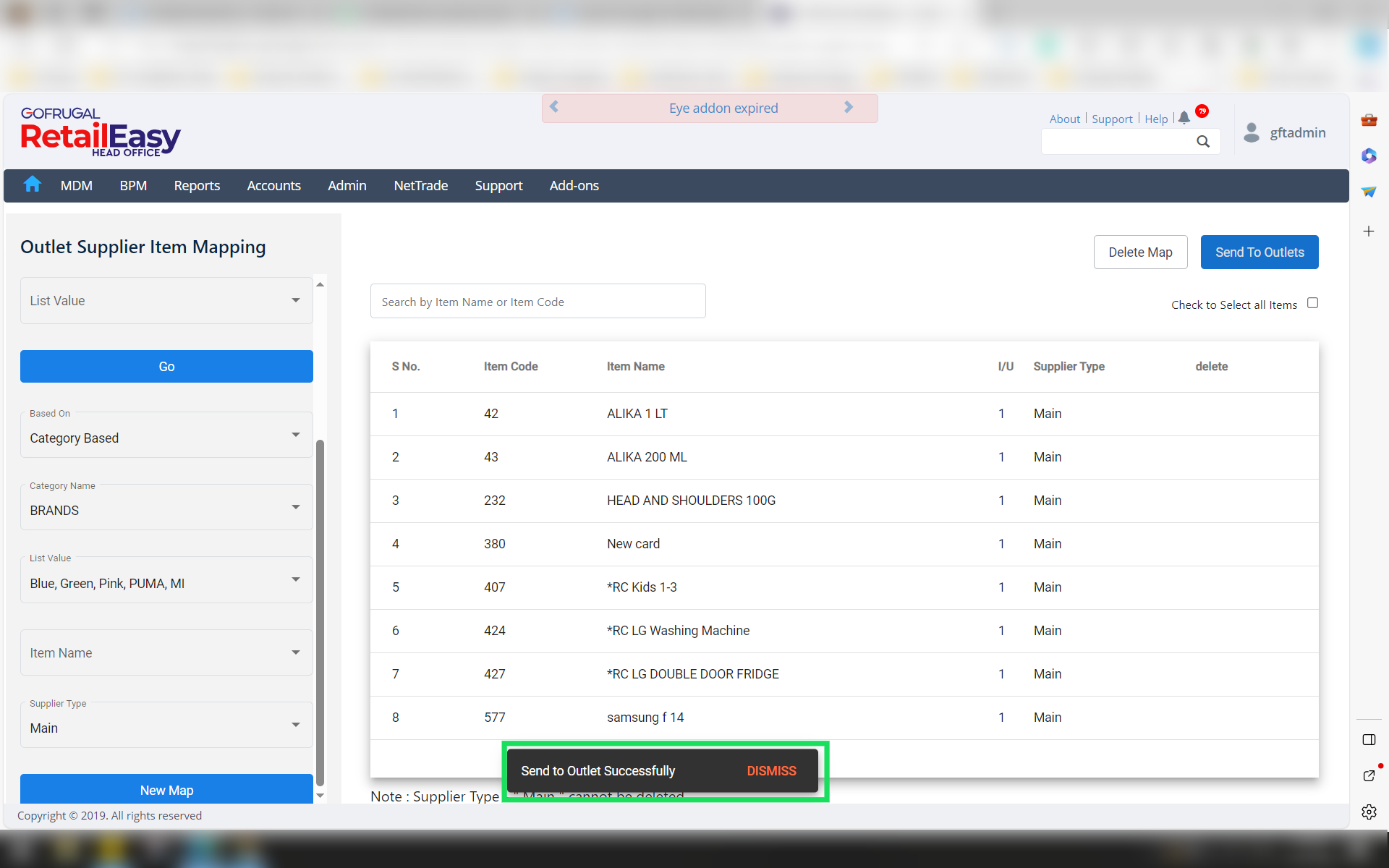Viewport: 1389px width, 868px height.
Task: Click the gftadmin user avatar icon
Action: coord(1251,132)
